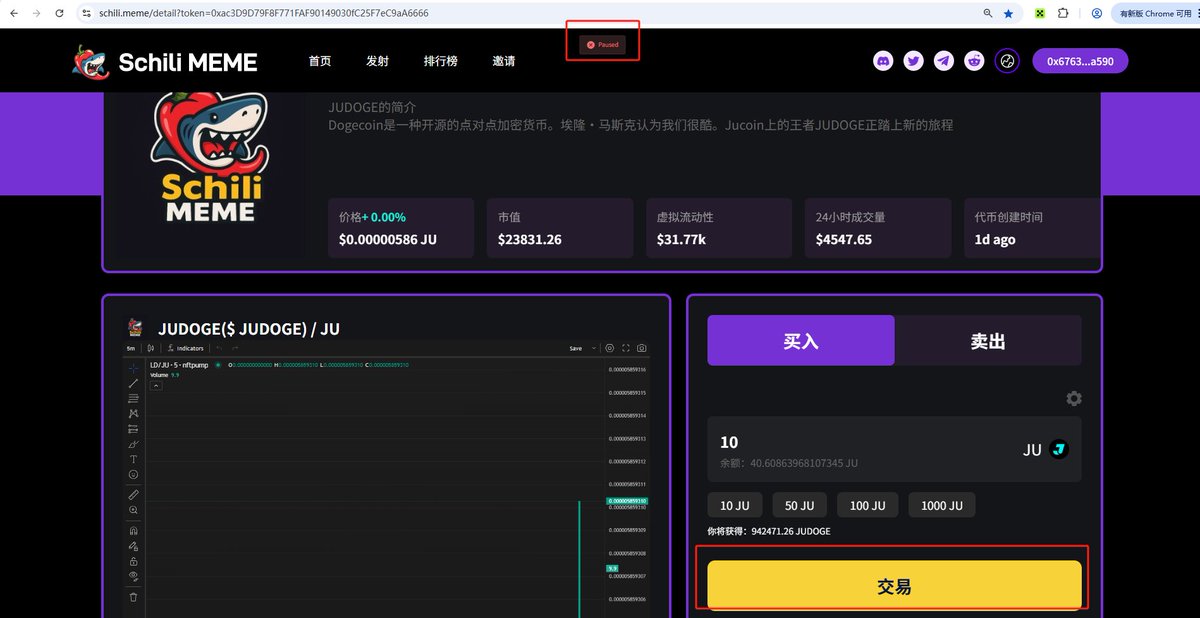Select the Fibonacci retracement tool
This screenshot has width=1200, height=618.
134,398
